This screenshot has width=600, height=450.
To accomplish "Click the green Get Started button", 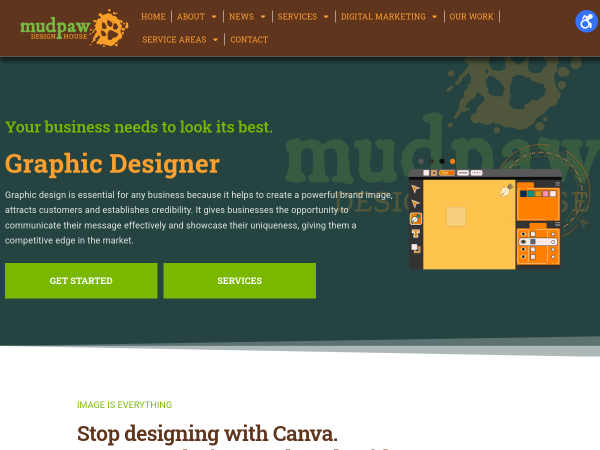I will tap(81, 280).
